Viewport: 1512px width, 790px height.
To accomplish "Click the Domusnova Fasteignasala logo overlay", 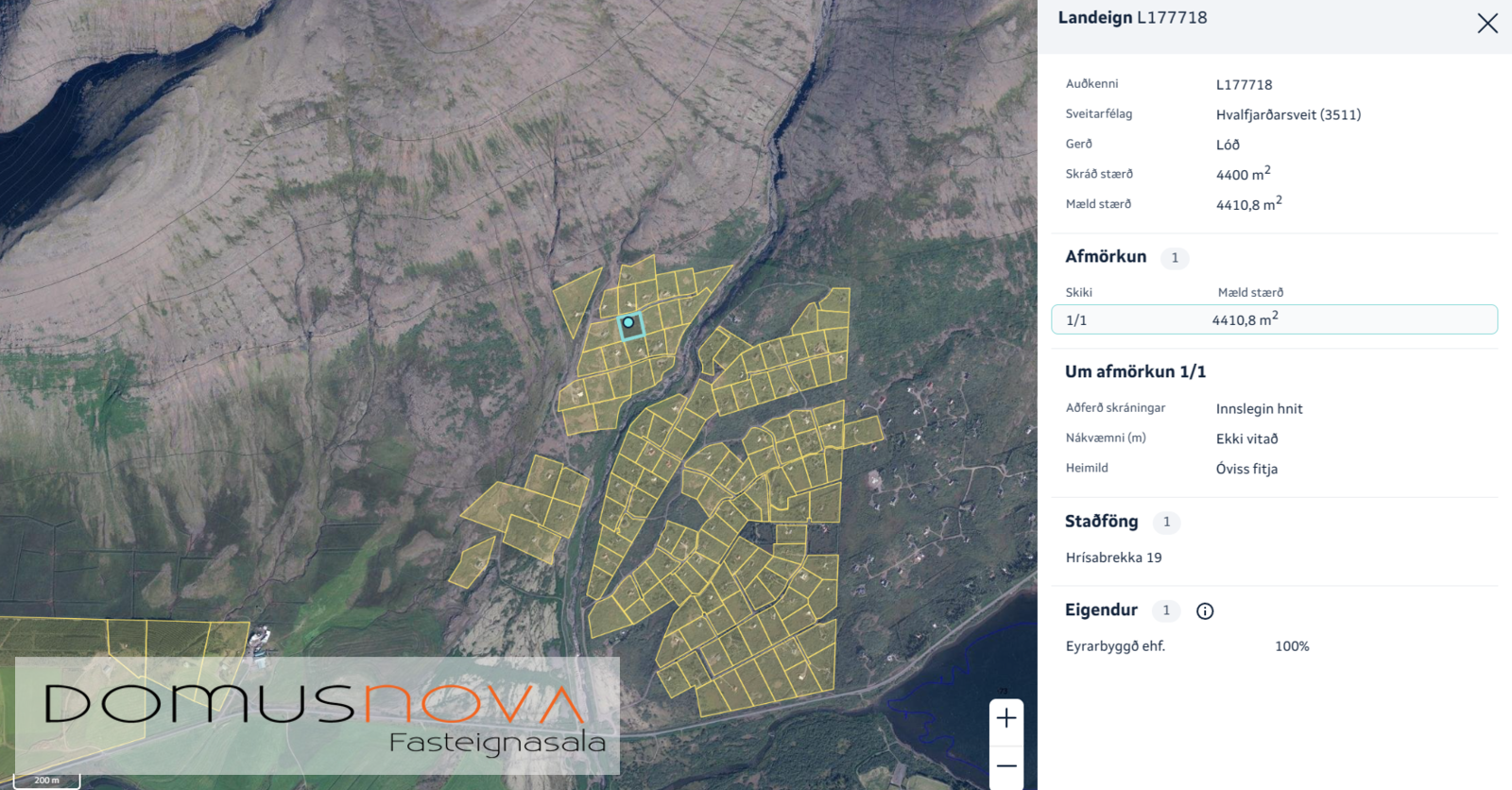I will 318,715.
